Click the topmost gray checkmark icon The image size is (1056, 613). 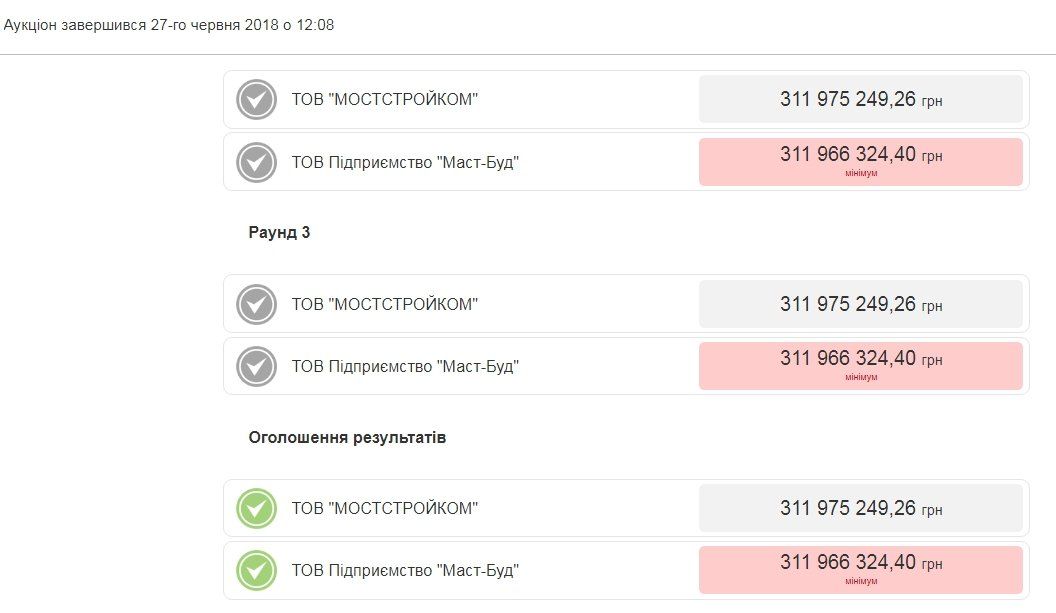tap(257, 98)
